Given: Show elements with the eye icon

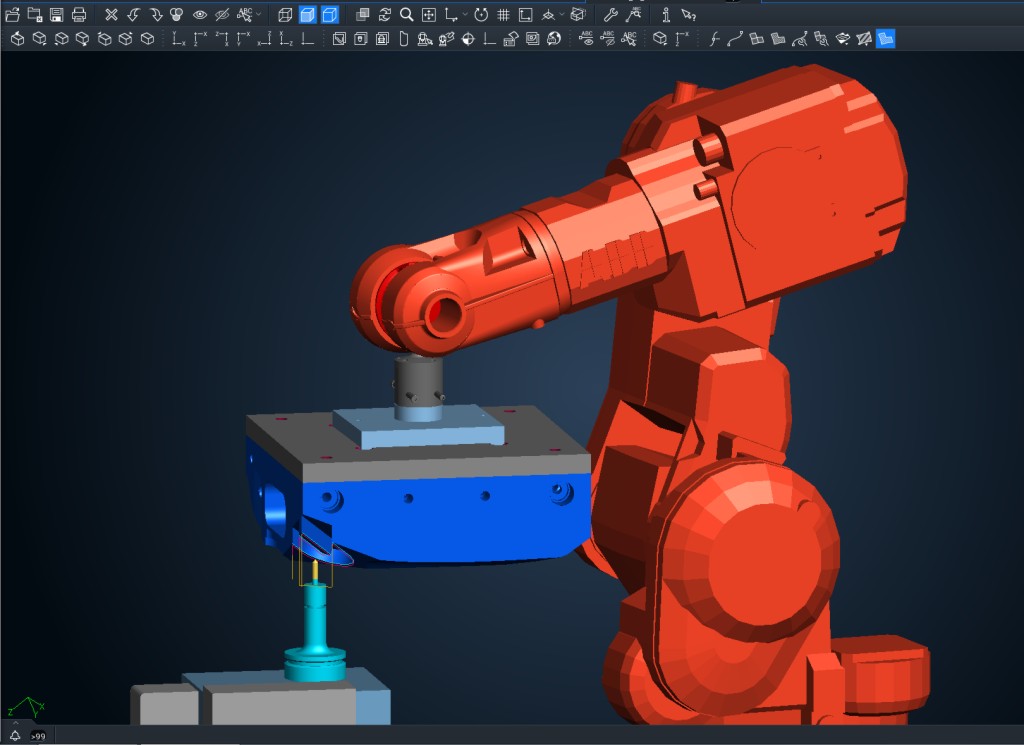Looking at the screenshot, I should pos(200,14).
